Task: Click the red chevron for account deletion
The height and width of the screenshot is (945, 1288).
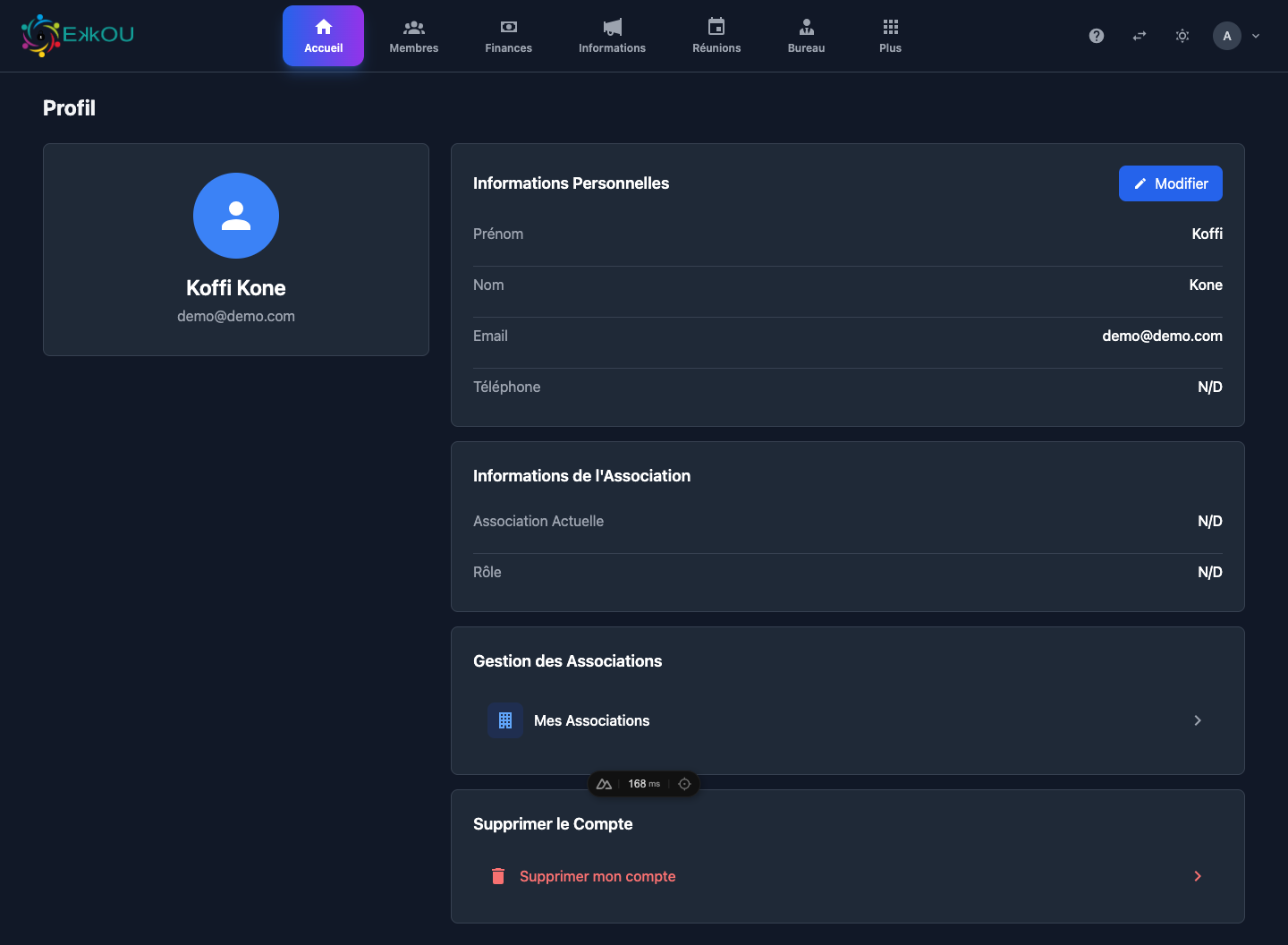Action: (1198, 876)
